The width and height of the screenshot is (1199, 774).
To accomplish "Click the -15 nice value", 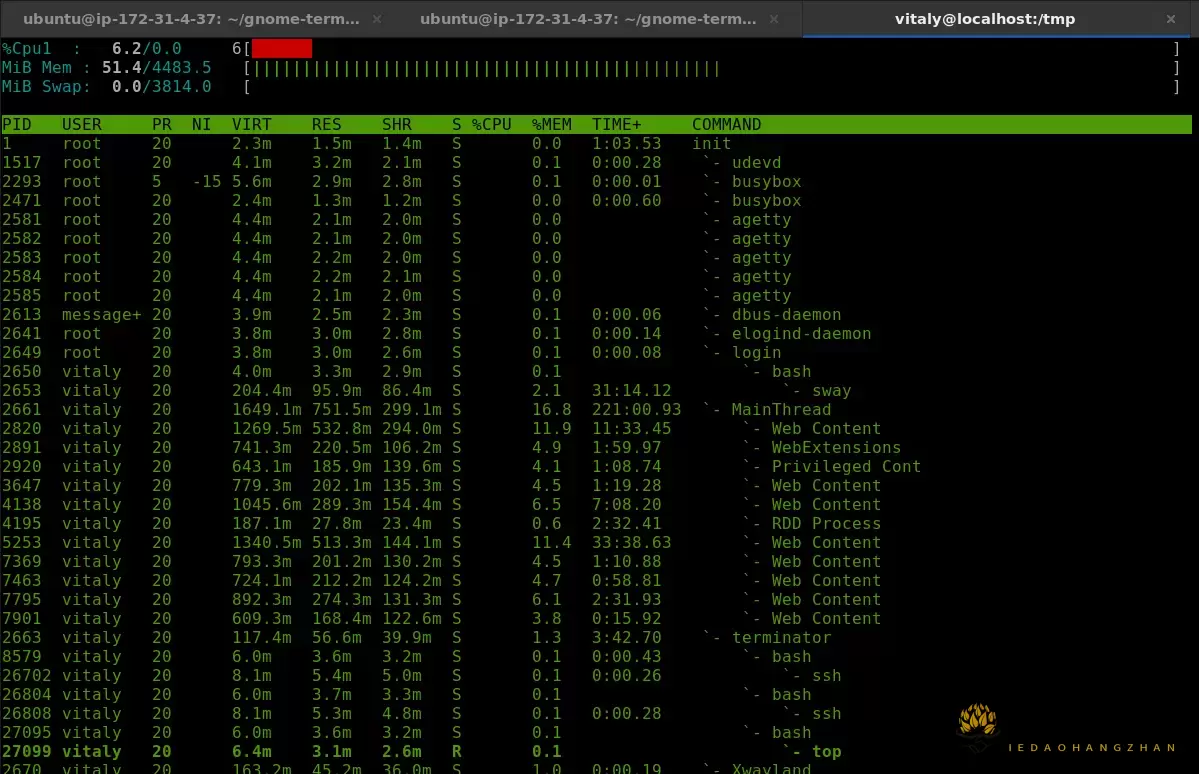I will 206,182.
